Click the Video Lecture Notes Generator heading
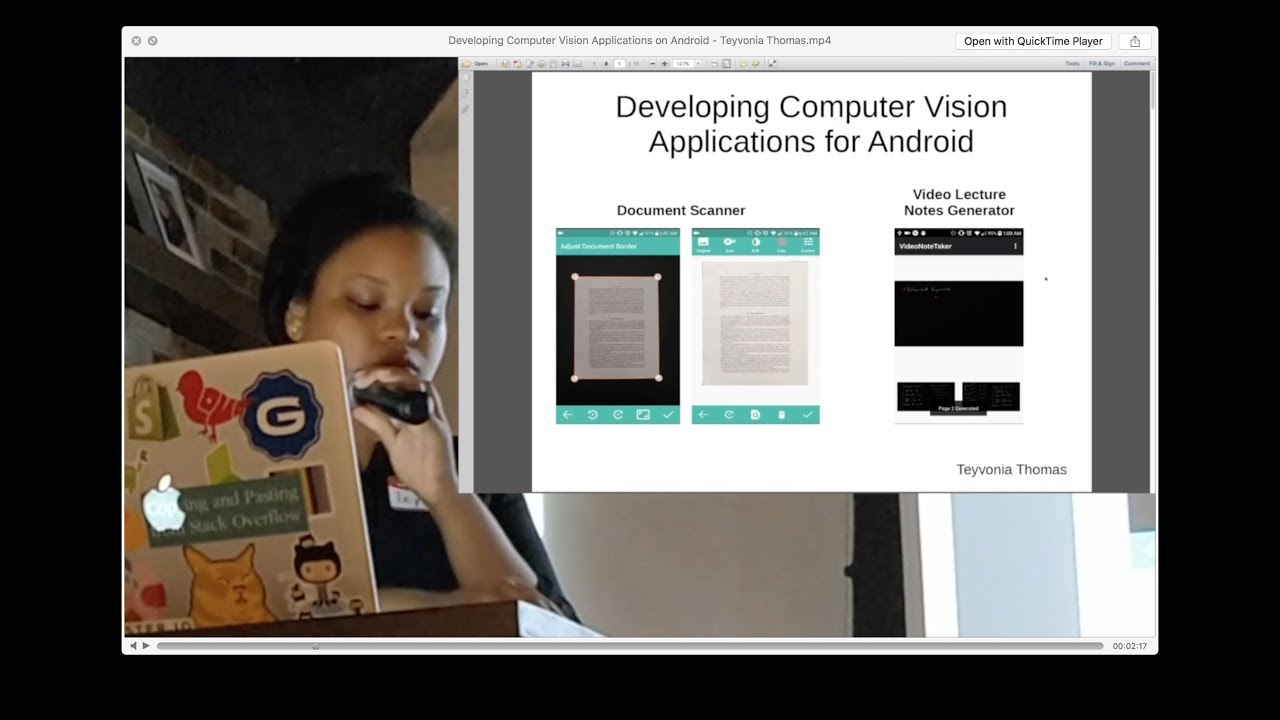Image resolution: width=1280 pixels, height=720 pixels. click(959, 202)
